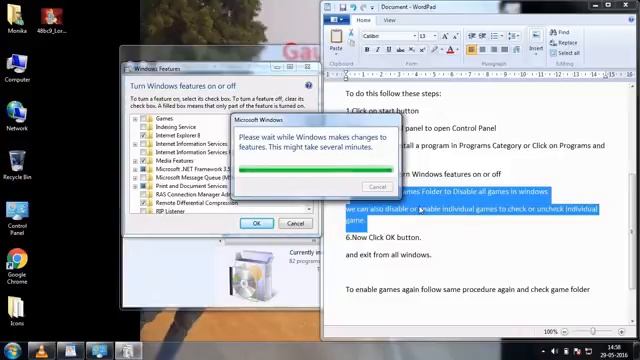Click Cancel in Windows Features dialog
Viewport: 640px width, 360px height.
pos(295,223)
